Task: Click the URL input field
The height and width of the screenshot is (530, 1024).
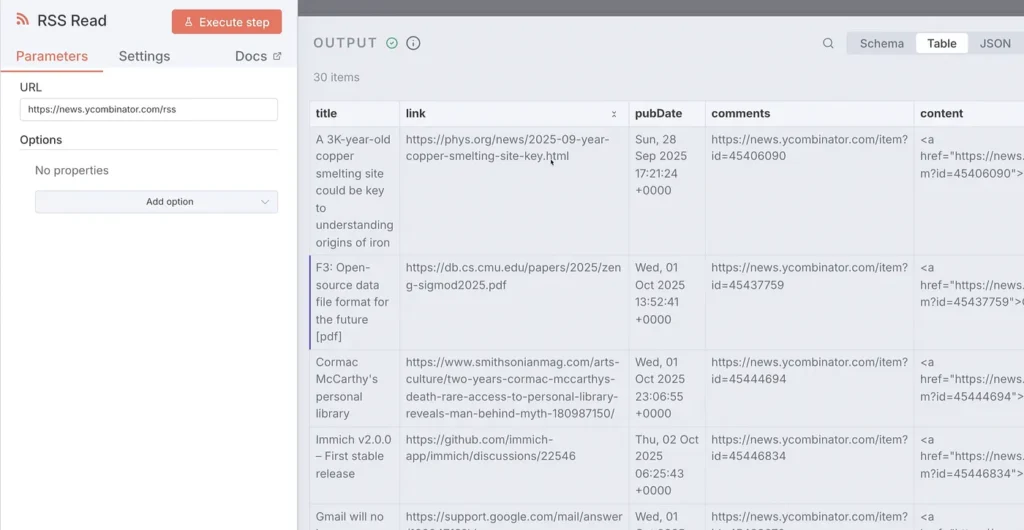Action: coord(149,110)
